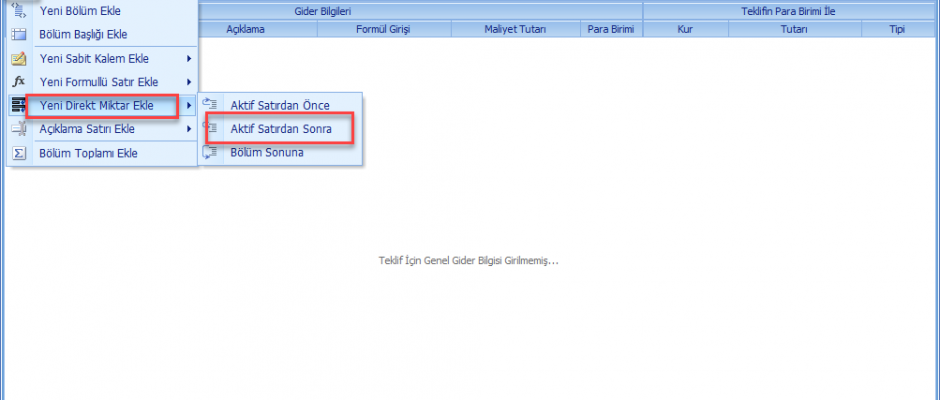Sort by the Maliyet Tutarı column header
The height and width of the screenshot is (400, 940).
(x=515, y=29)
